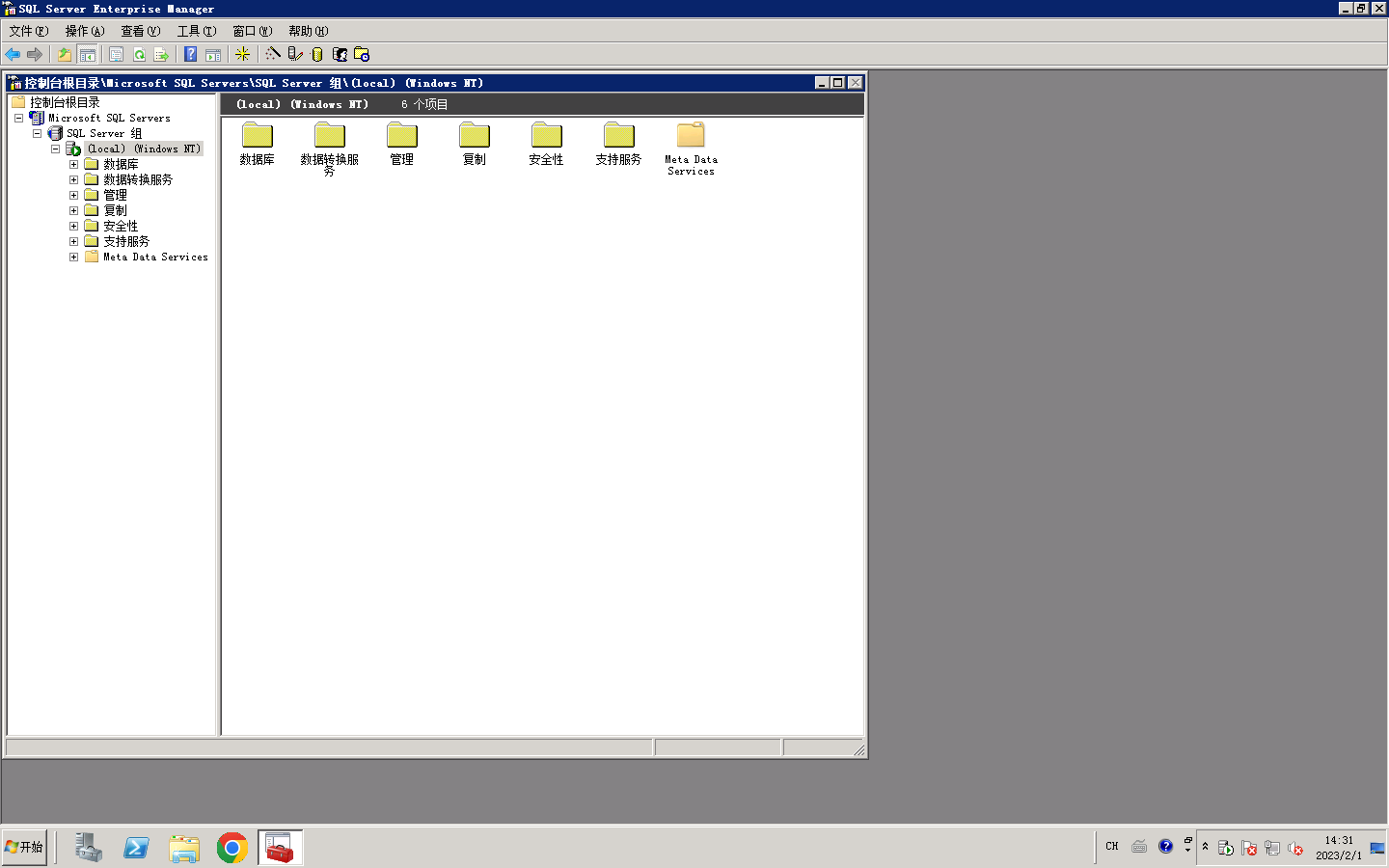
Task: Run a wizard using magic wand icon
Action: [x=273, y=55]
